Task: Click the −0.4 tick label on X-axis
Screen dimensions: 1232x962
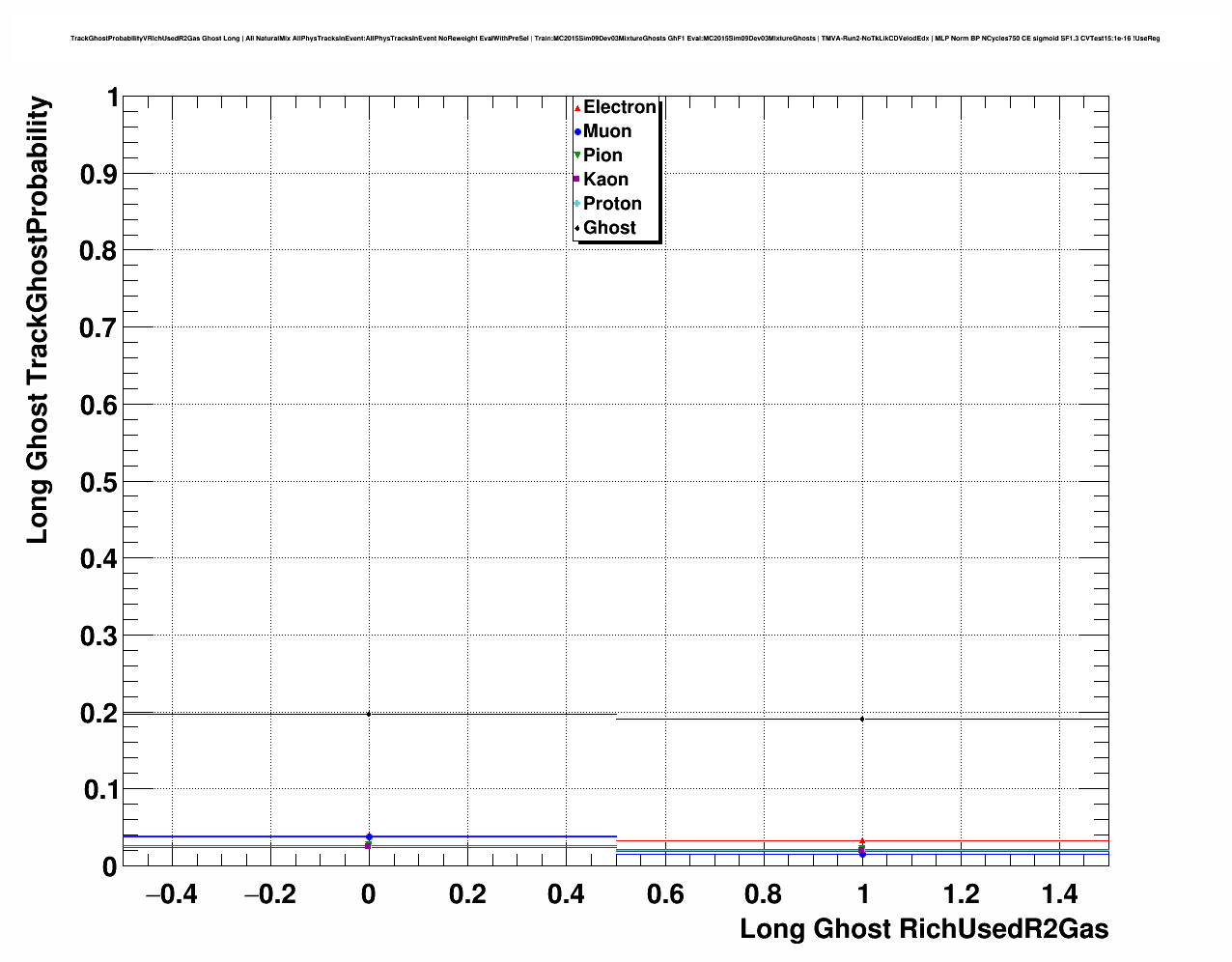Action: coord(171,895)
